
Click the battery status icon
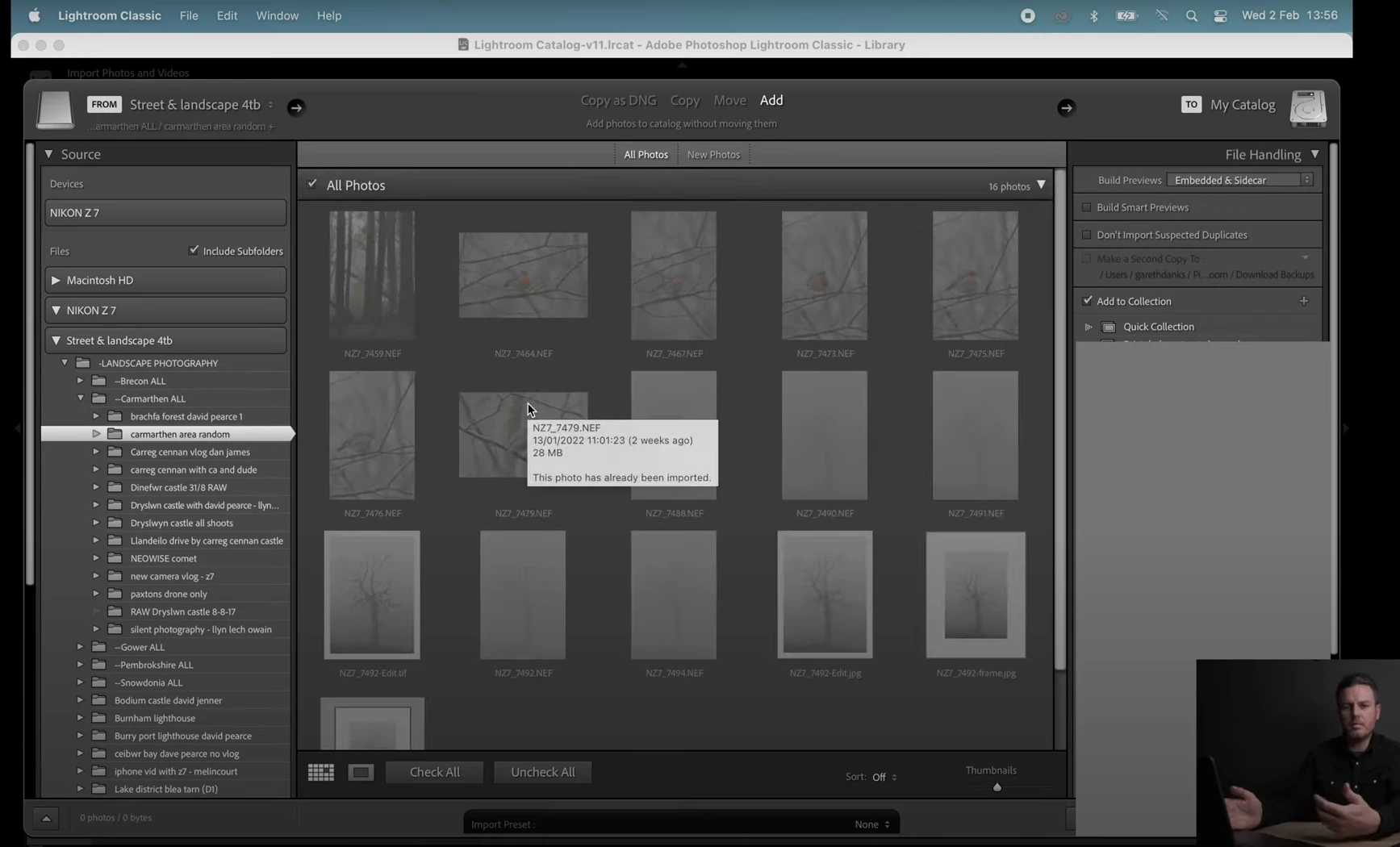click(1126, 15)
